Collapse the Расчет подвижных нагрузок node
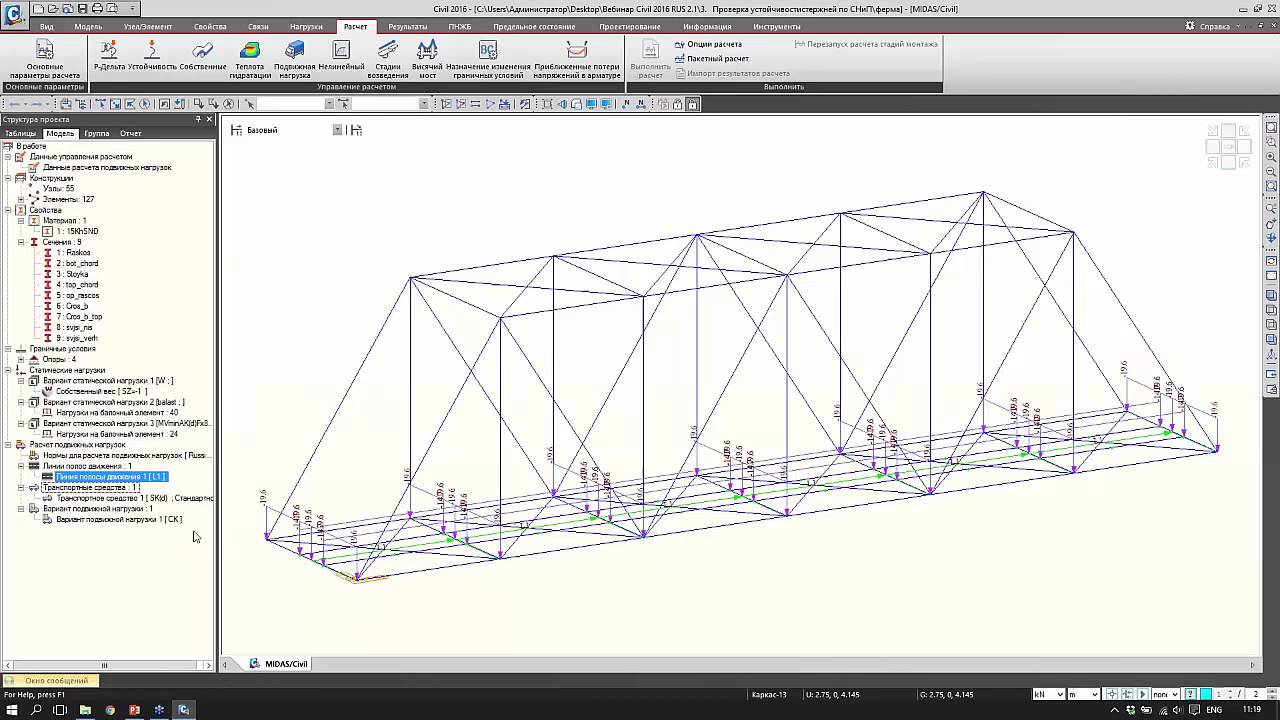This screenshot has height=720, width=1280. point(8,445)
